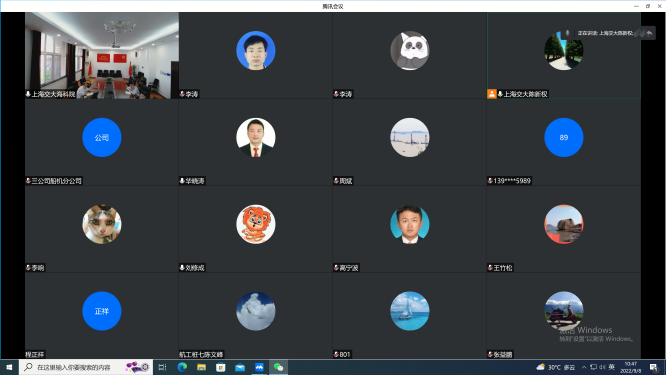
Task: Click the B01 name label
Action: coord(345,354)
